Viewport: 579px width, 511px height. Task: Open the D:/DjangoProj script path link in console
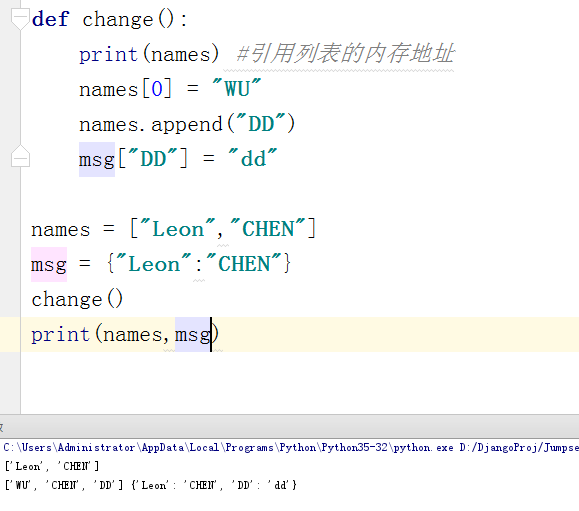click(x=519, y=447)
